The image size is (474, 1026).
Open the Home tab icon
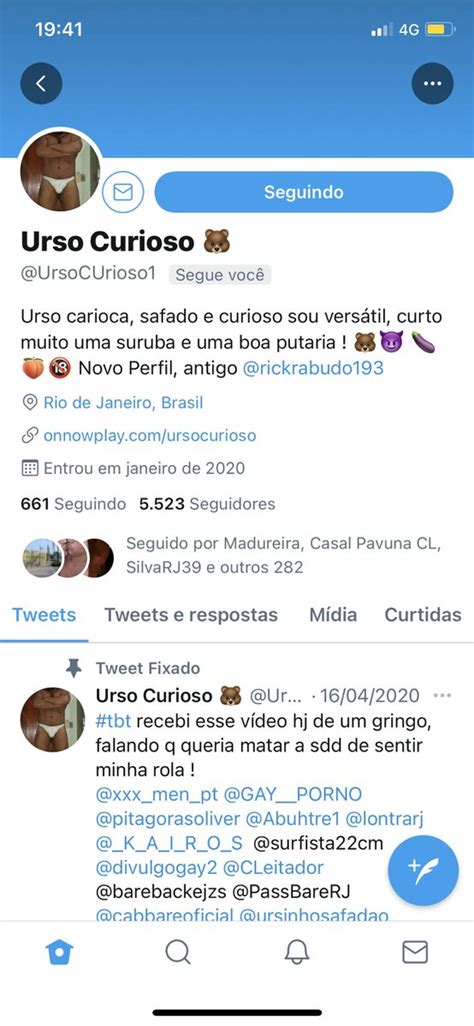[x=59, y=952]
